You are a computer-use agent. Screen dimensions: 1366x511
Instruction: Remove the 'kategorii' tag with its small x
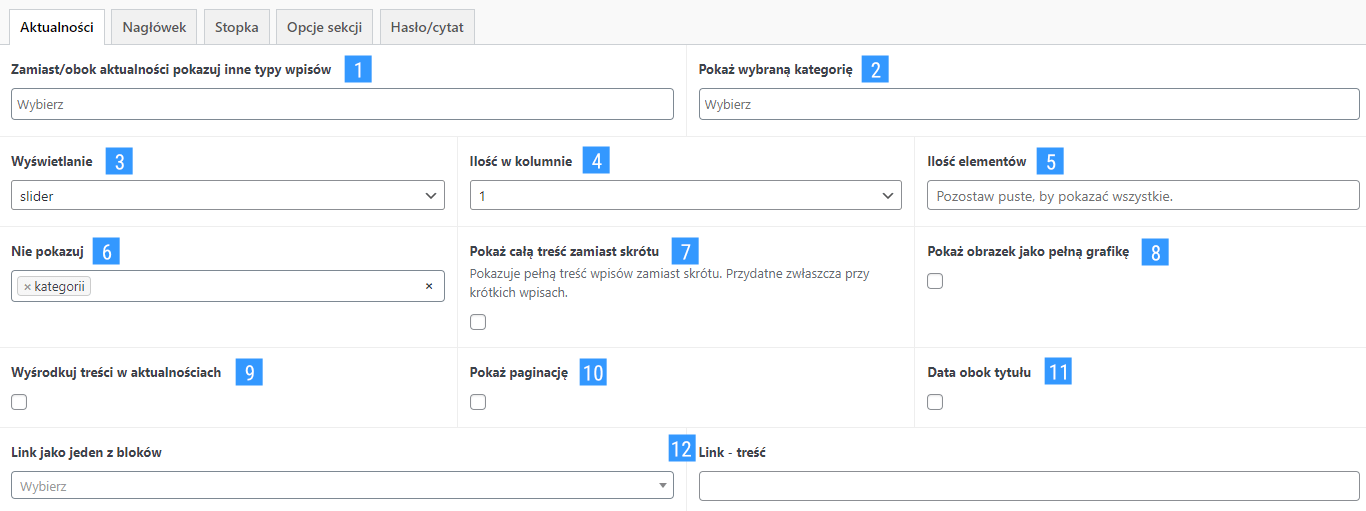pyautogui.click(x=27, y=287)
